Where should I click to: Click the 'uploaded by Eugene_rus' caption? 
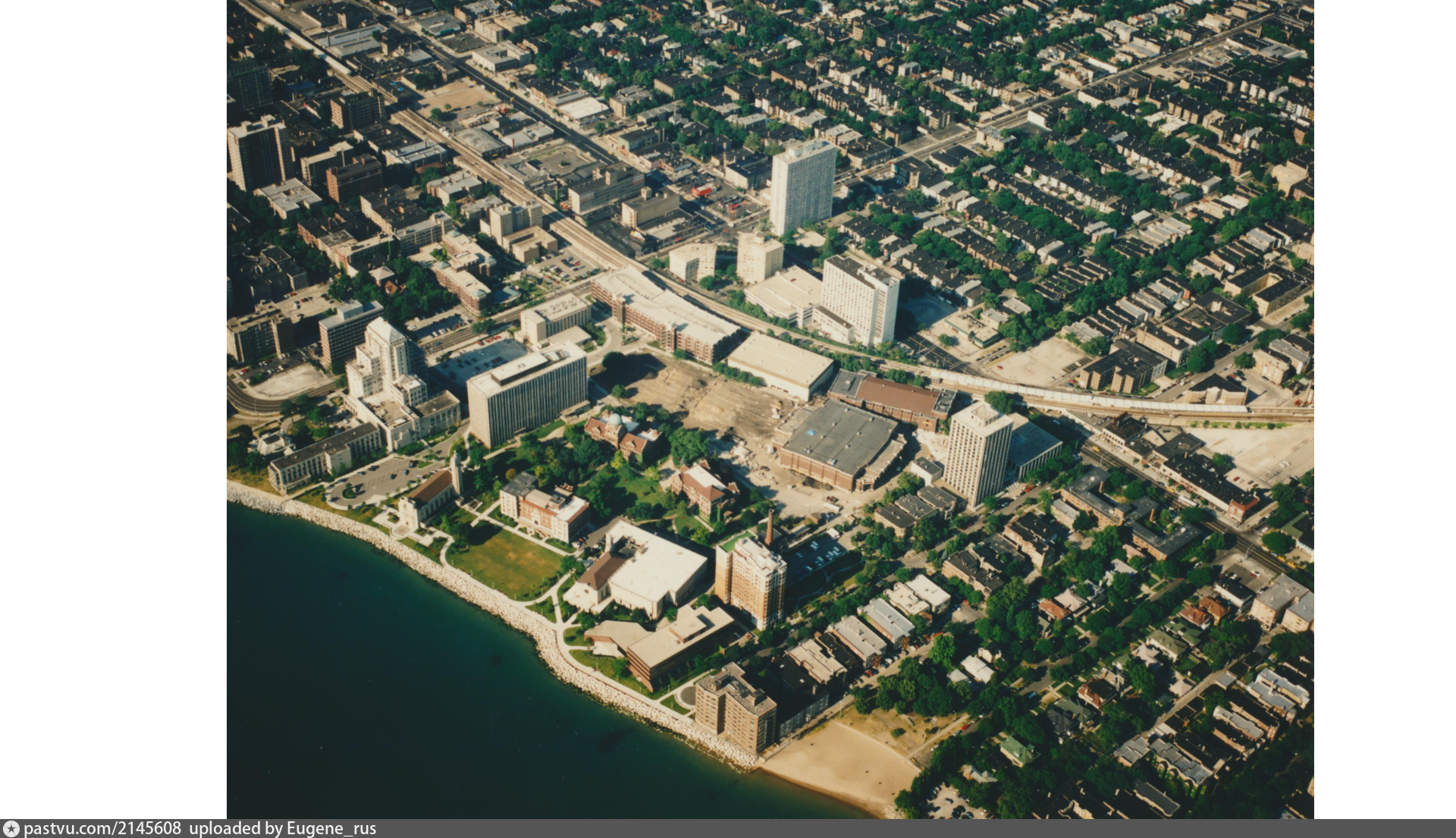tap(282, 829)
